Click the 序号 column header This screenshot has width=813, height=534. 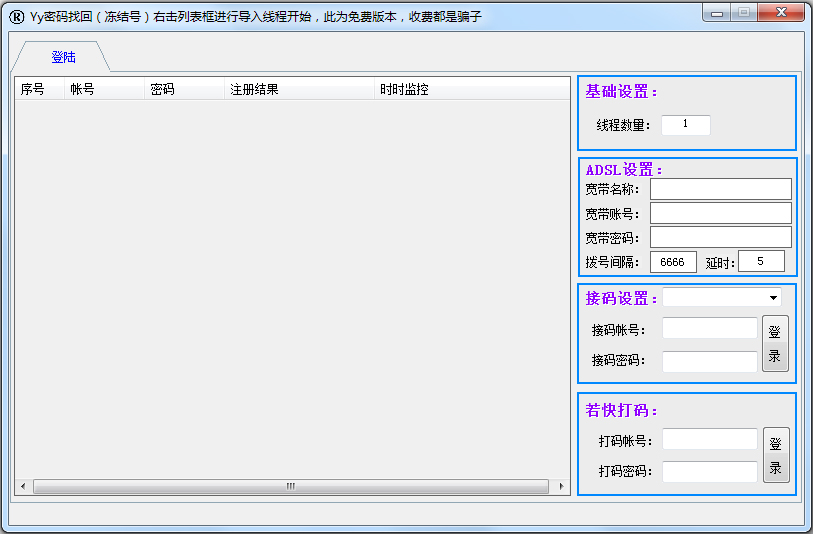click(39, 89)
